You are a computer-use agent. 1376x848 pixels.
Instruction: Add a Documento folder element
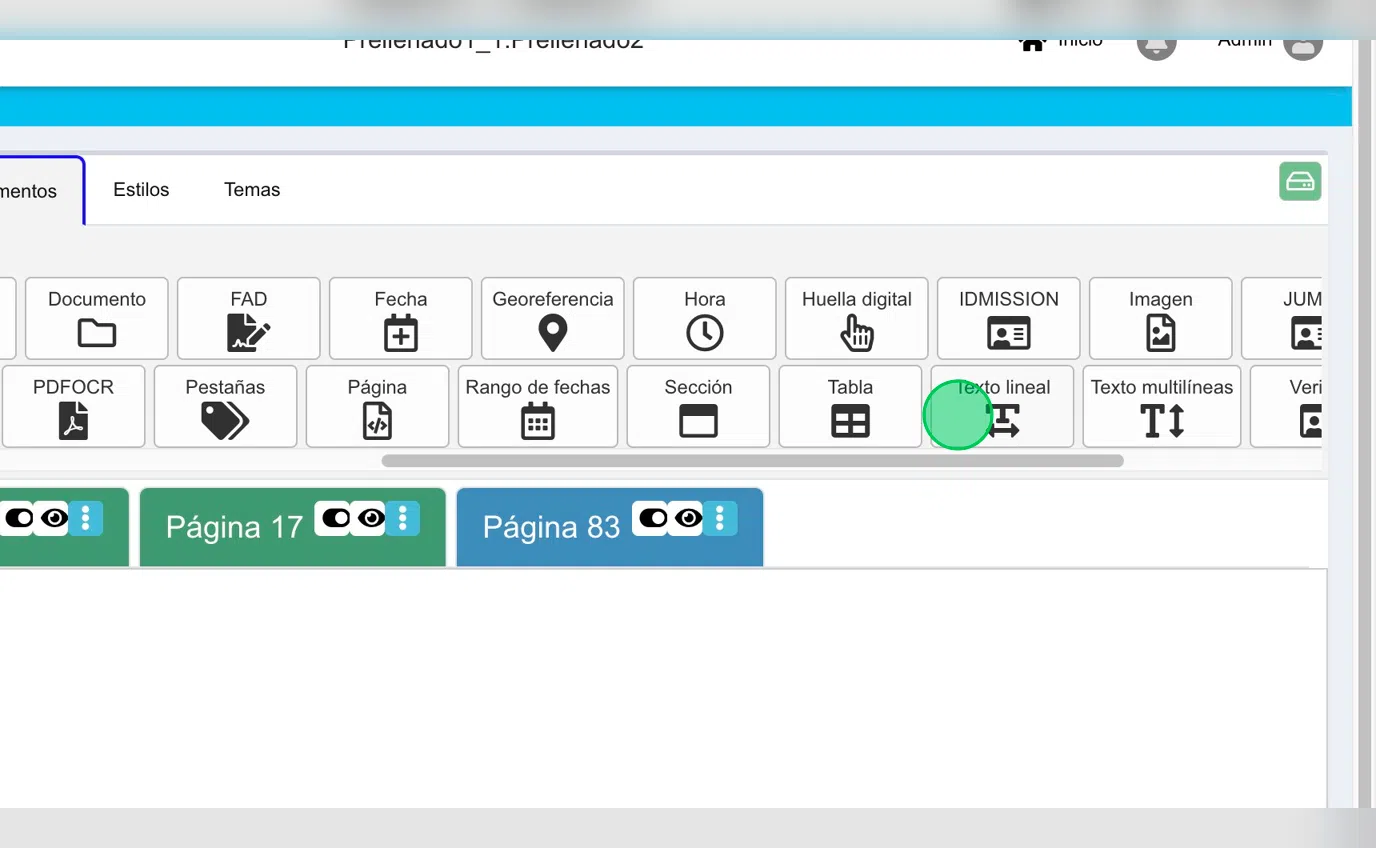(97, 318)
